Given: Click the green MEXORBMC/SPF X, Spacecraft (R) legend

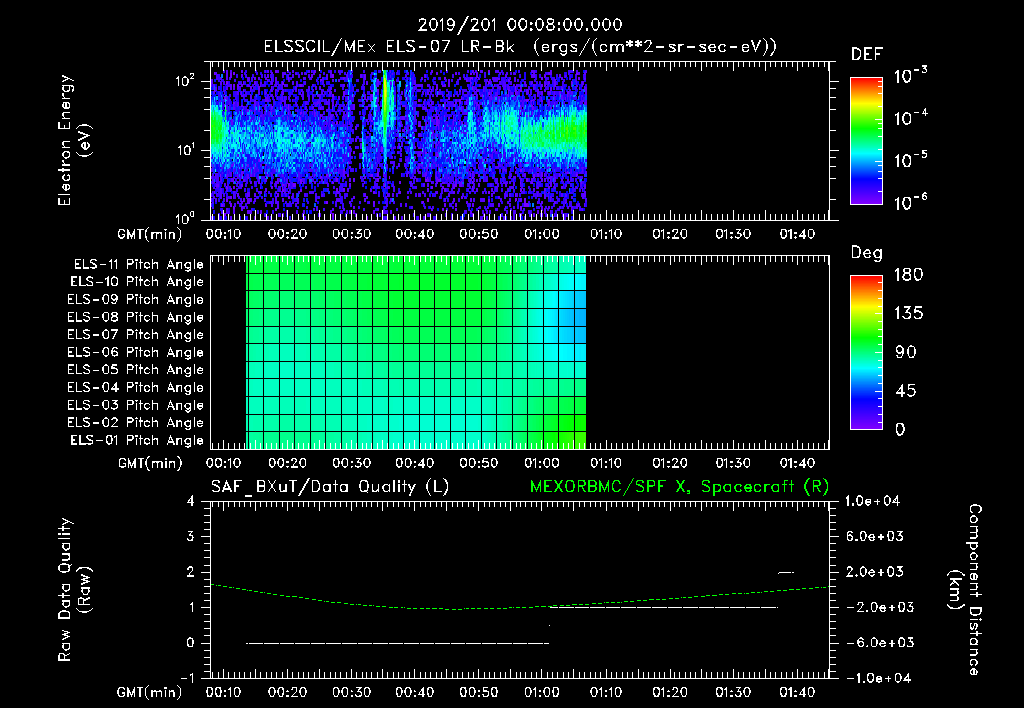Looking at the screenshot, I should [679, 487].
